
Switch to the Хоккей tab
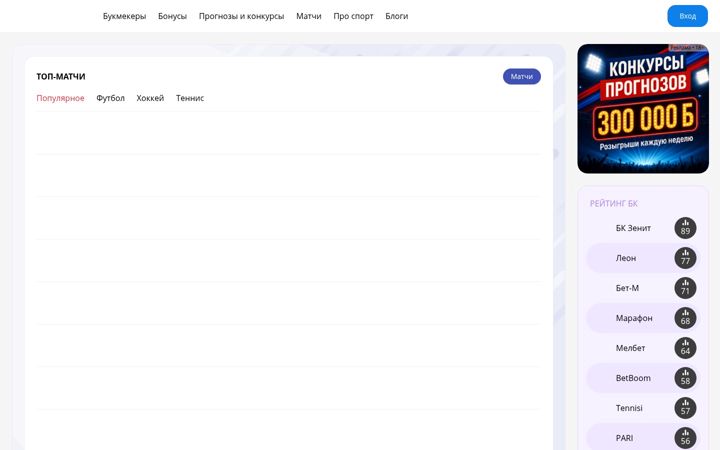coord(150,98)
